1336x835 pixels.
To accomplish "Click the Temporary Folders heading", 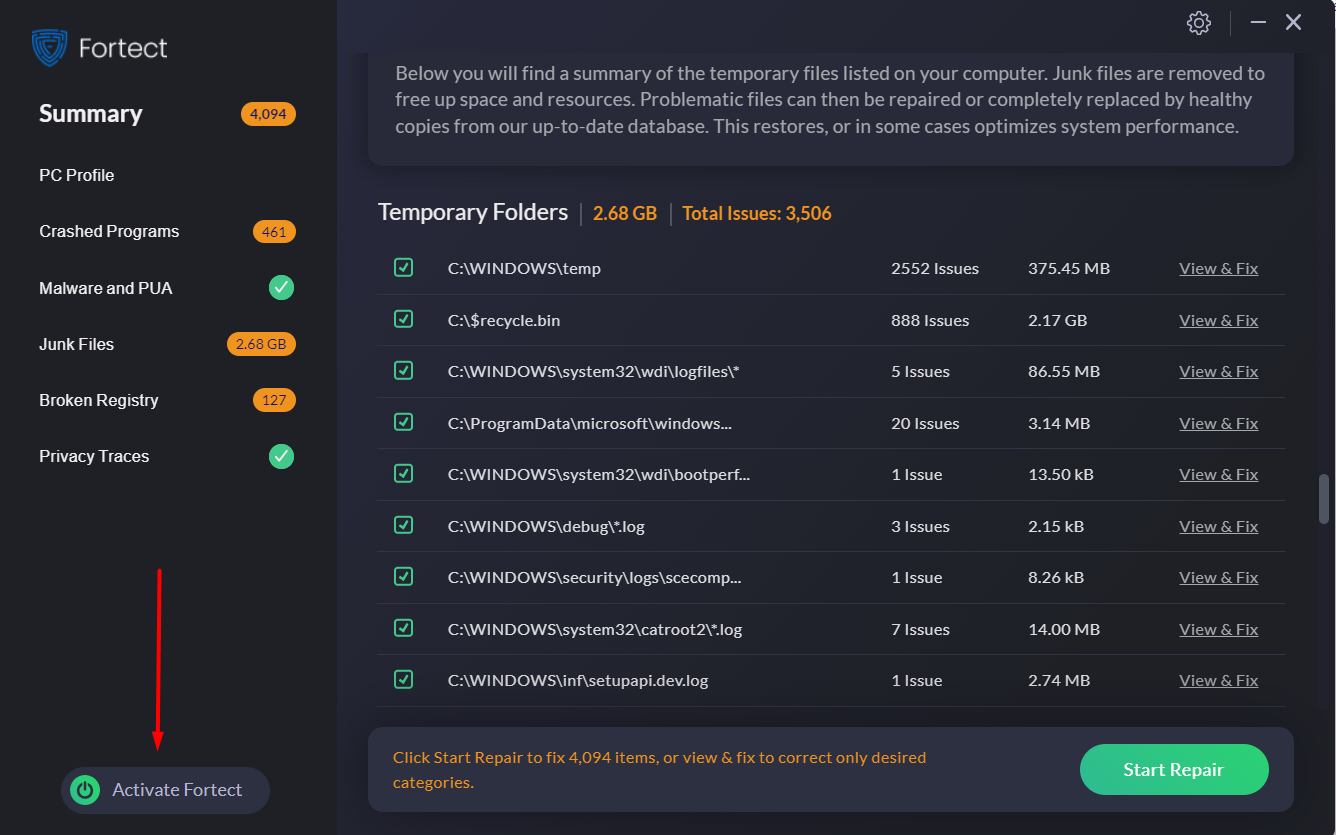I will tap(473, 213).
